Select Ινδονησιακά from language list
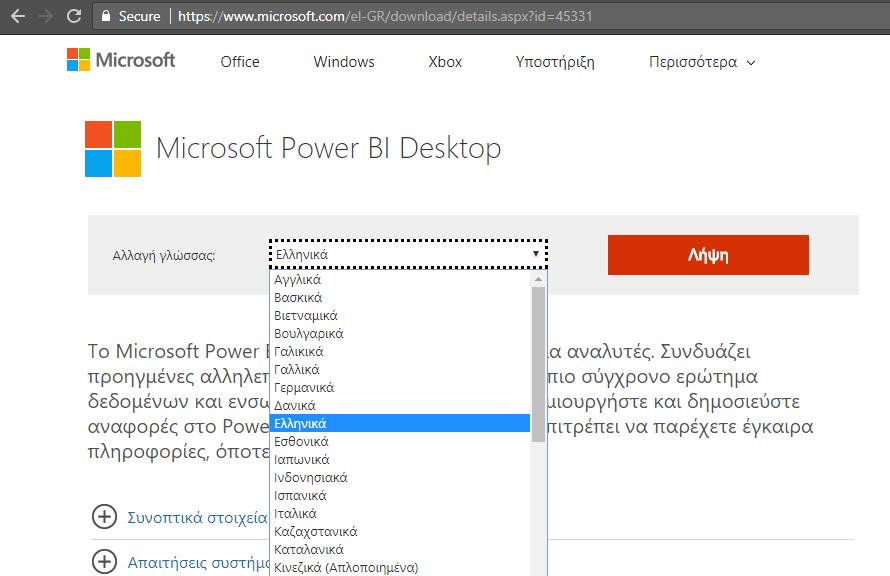 click(x=400, y=477)
